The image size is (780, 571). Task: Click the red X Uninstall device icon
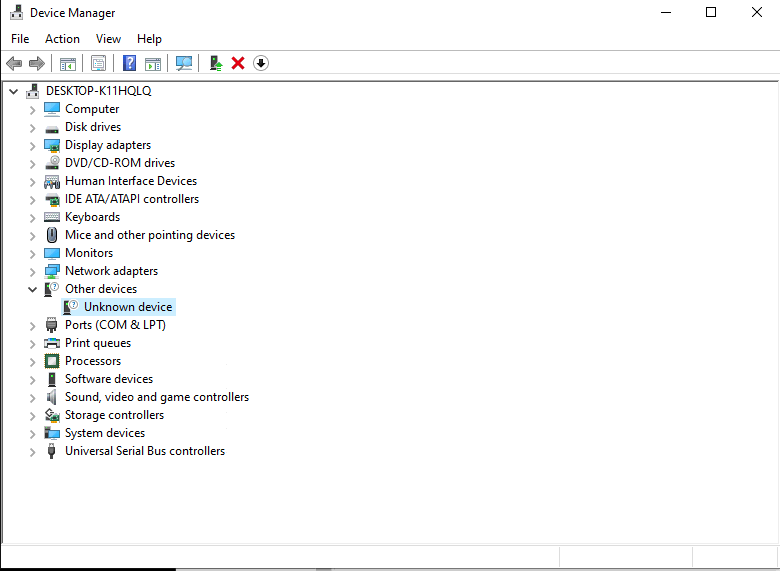[x=238, y=63]
